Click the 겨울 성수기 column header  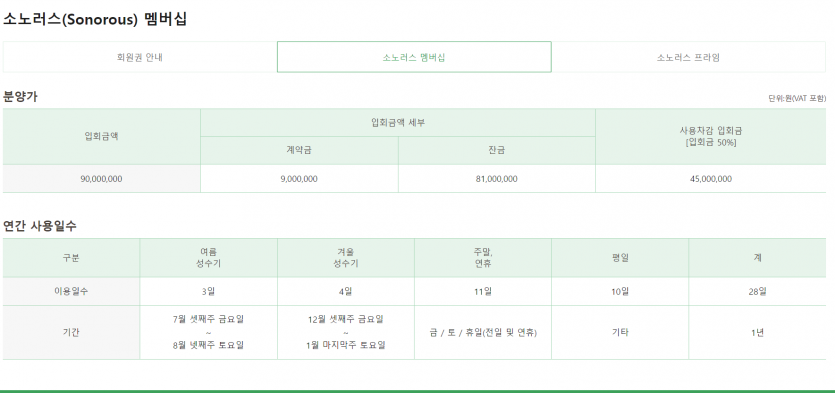(x=346, y=258)
